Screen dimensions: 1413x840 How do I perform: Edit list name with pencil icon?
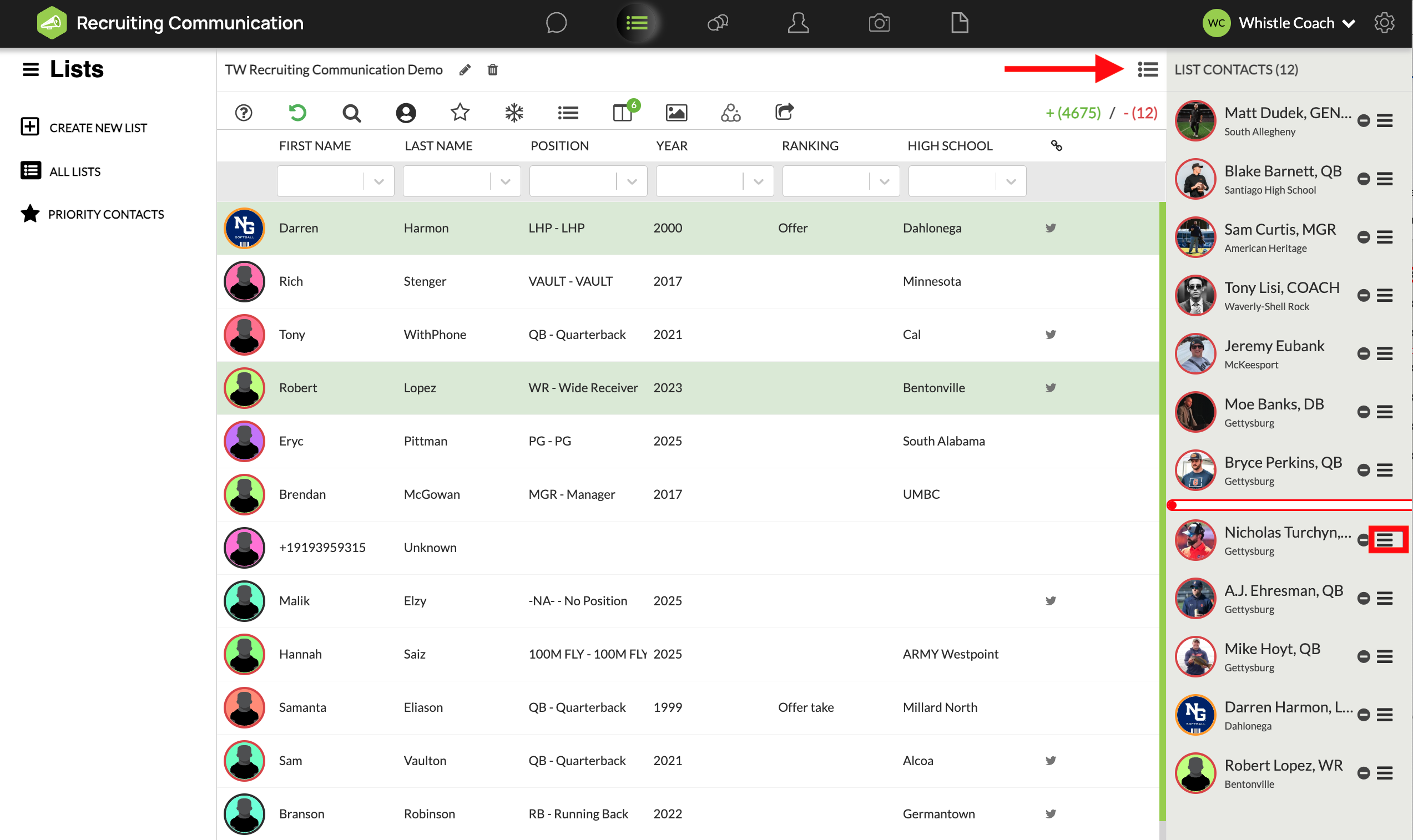click(x=465, y=69)
